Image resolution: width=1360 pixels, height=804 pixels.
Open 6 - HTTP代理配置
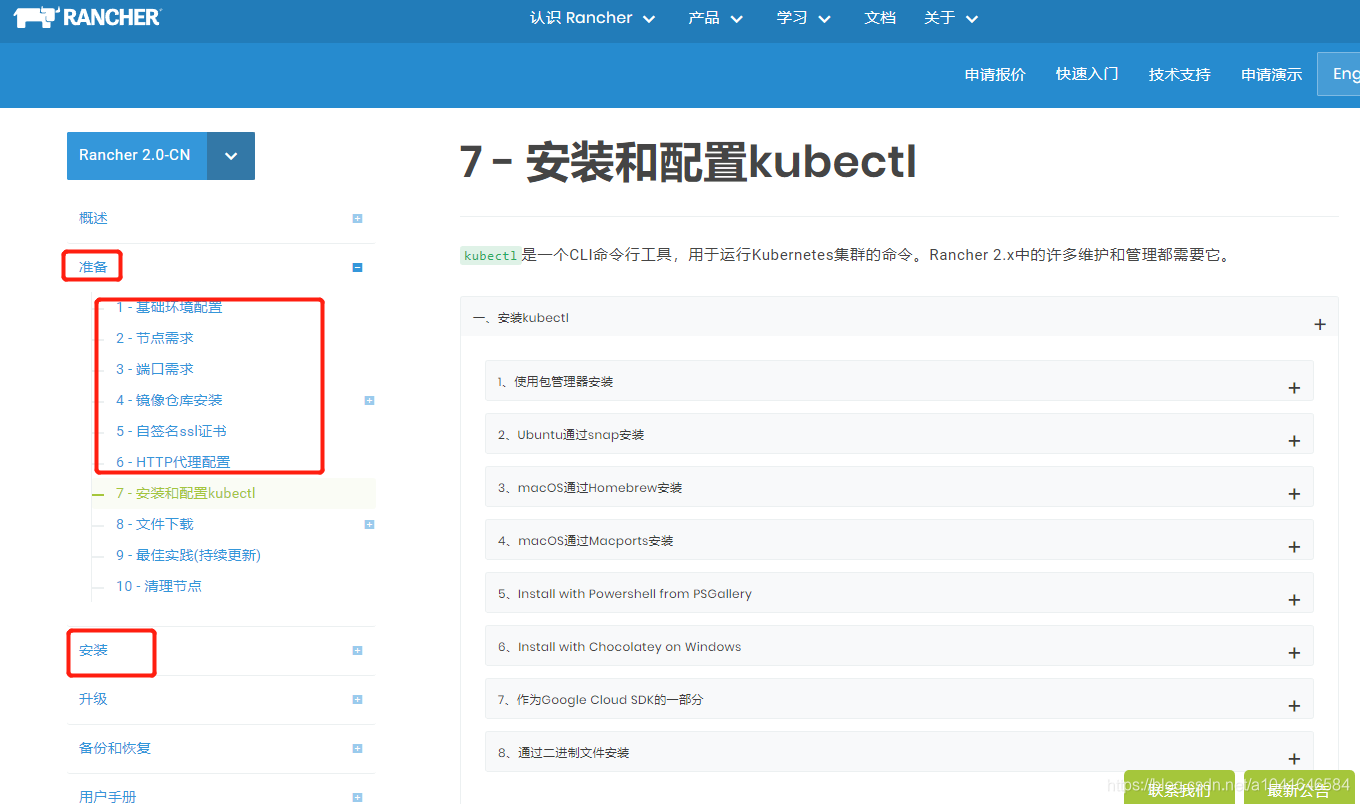tap(173, 462)
